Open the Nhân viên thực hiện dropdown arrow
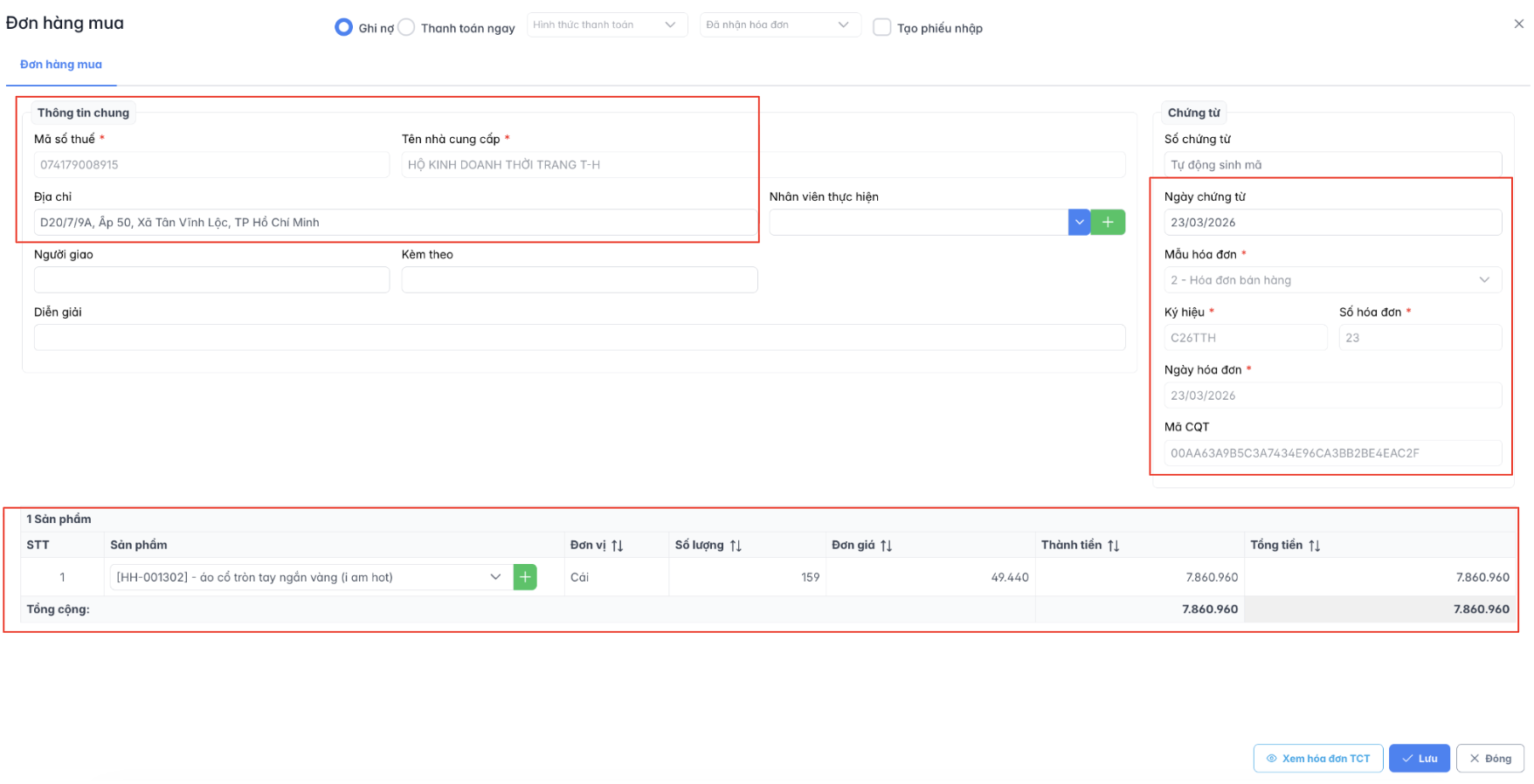 (x=1079, y=223)
